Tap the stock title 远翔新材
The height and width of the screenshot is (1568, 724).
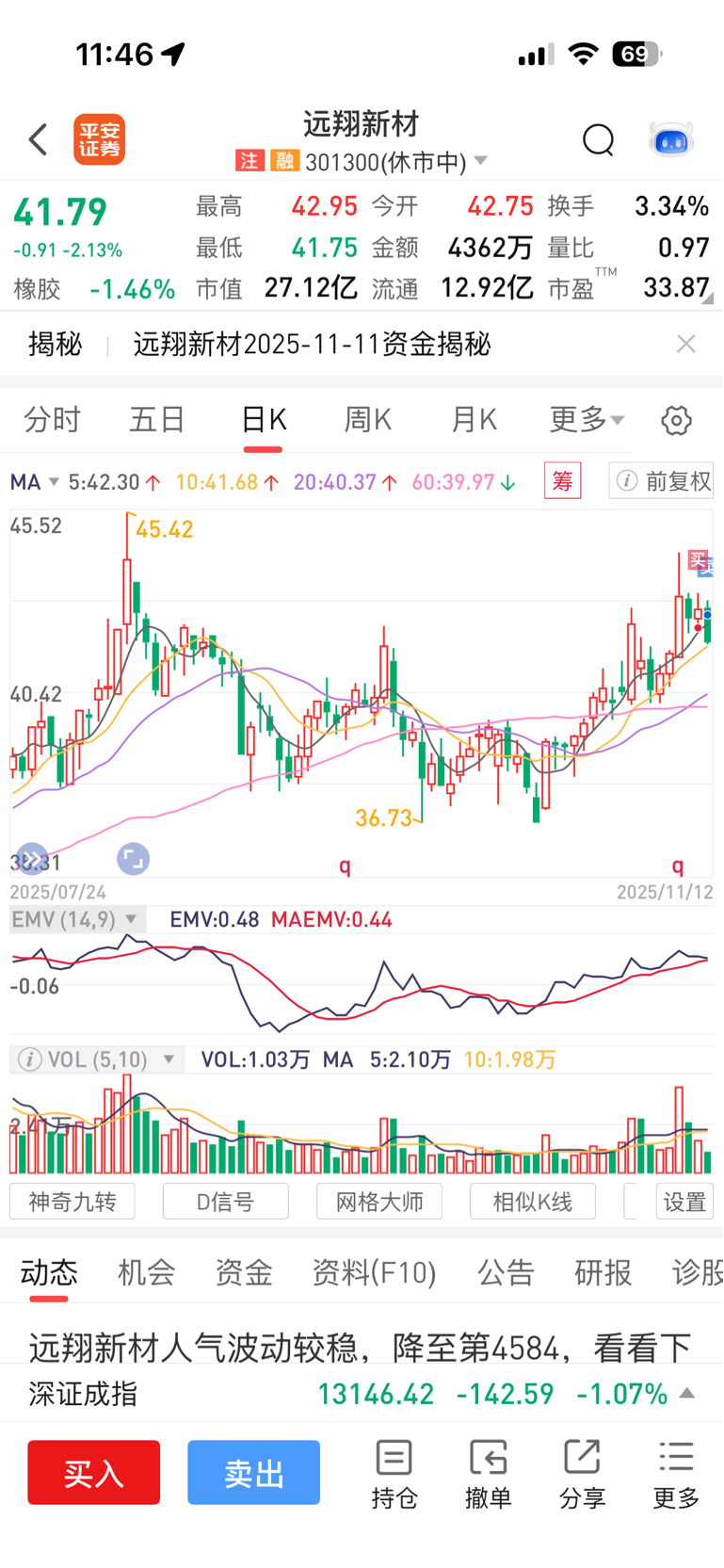(x=362, y=124)
